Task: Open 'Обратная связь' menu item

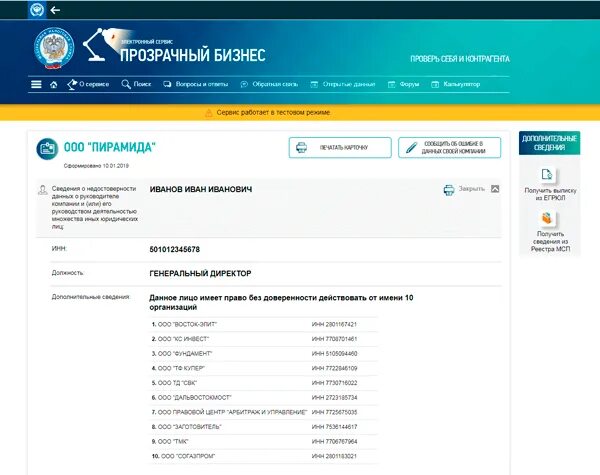Action: click(x=275, y=84)
